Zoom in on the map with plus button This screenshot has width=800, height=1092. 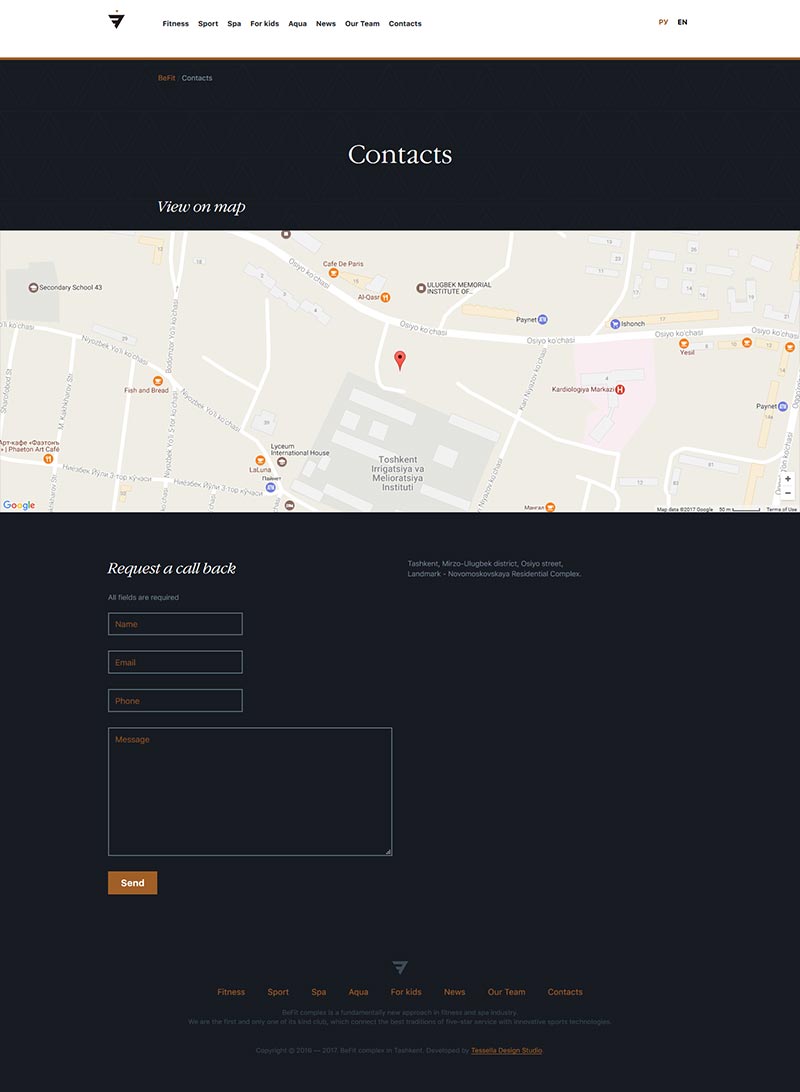(788, 479)
